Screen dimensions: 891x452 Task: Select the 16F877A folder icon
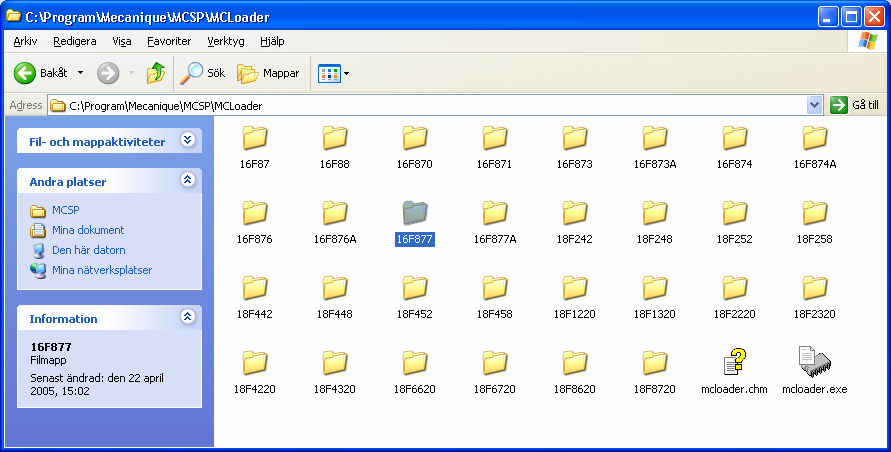click(x=494, y=213)
